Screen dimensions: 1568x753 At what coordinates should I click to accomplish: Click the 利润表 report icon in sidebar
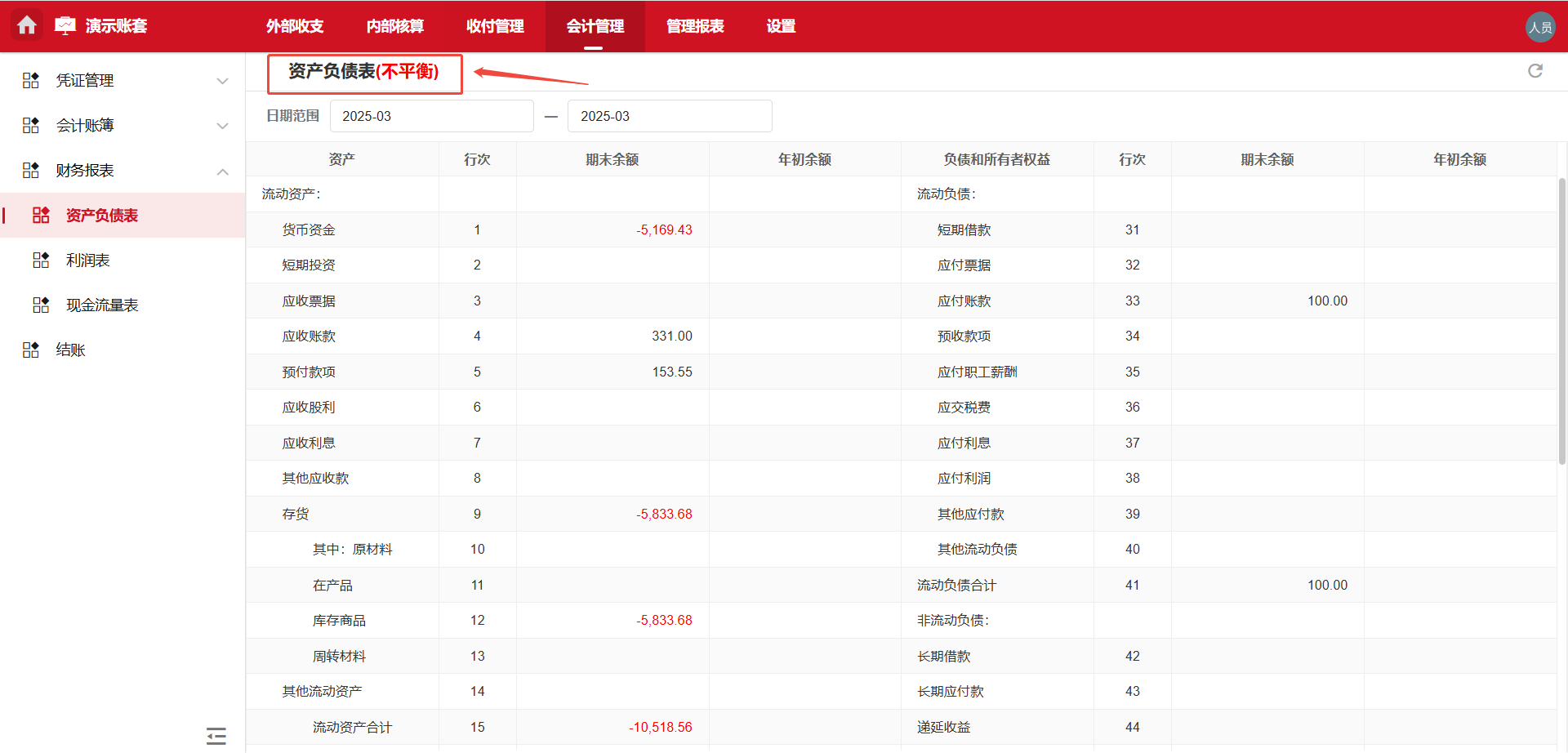point(41,260)
